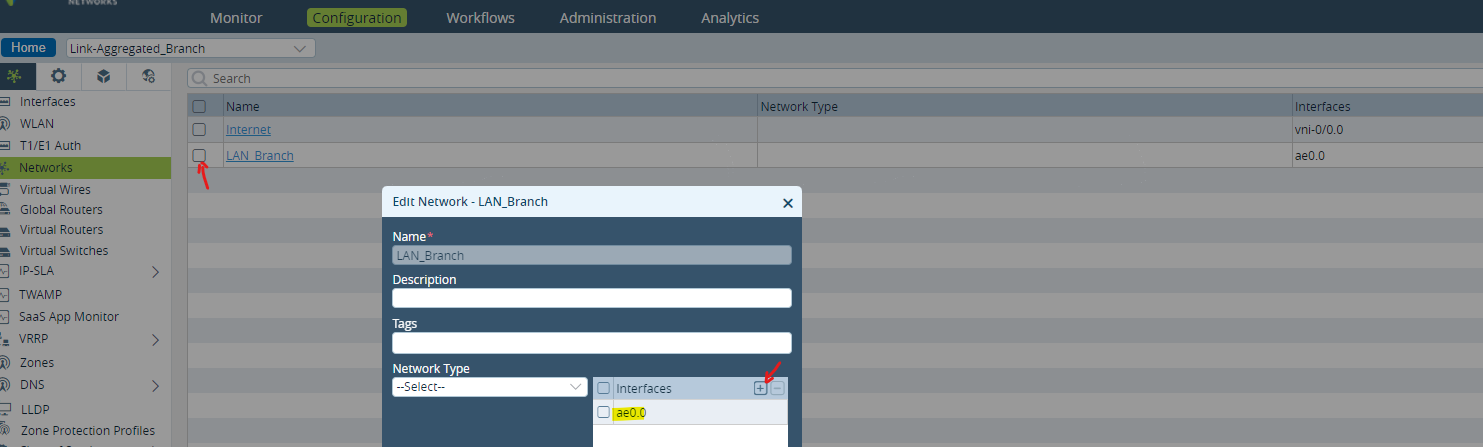
Task: Select WLAN in the sidebar
Action: pos(37,124)
